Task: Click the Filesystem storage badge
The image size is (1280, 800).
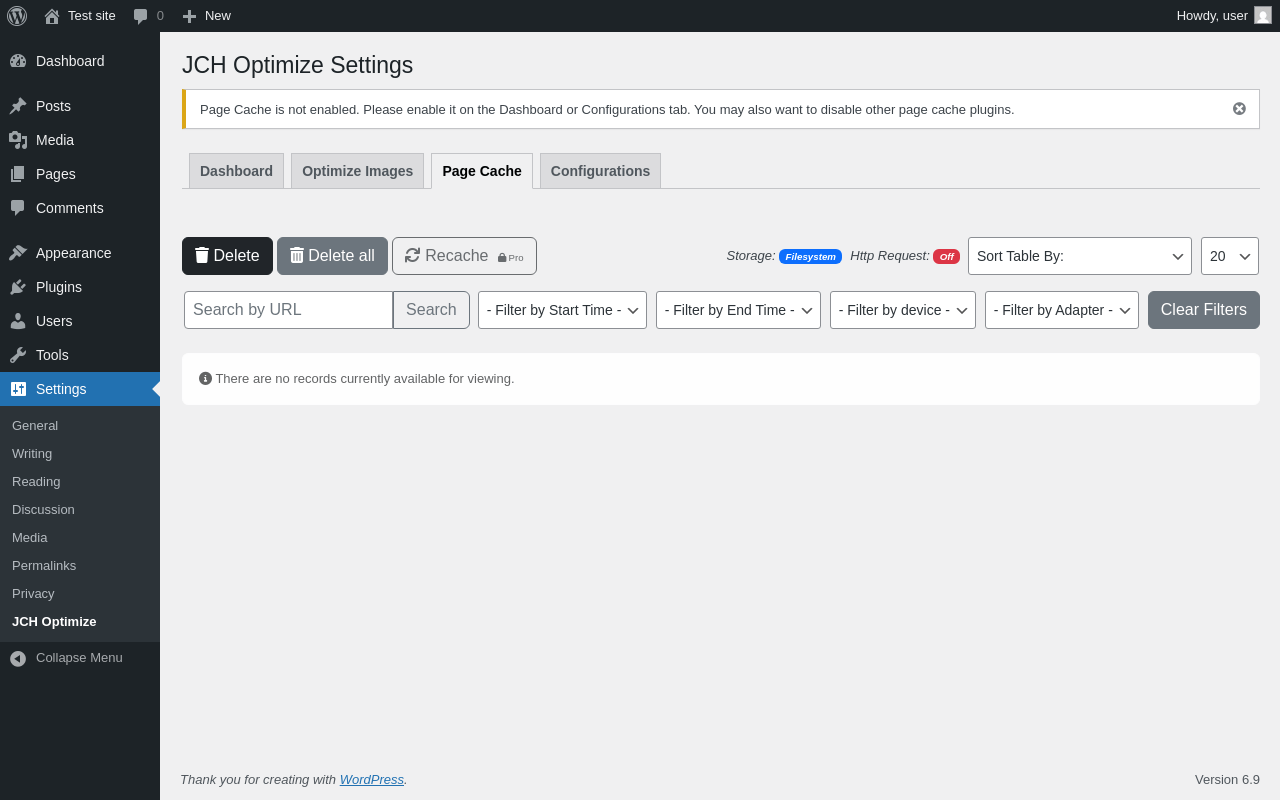Action: point(810,256)
